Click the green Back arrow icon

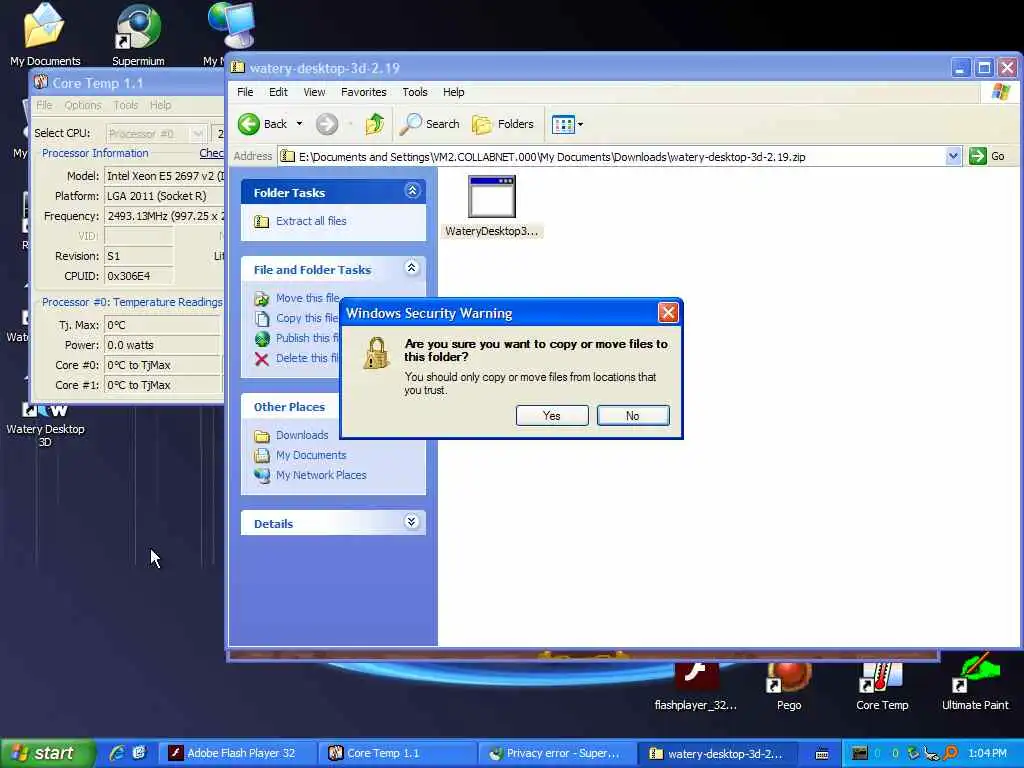click(x=249, y=124)
